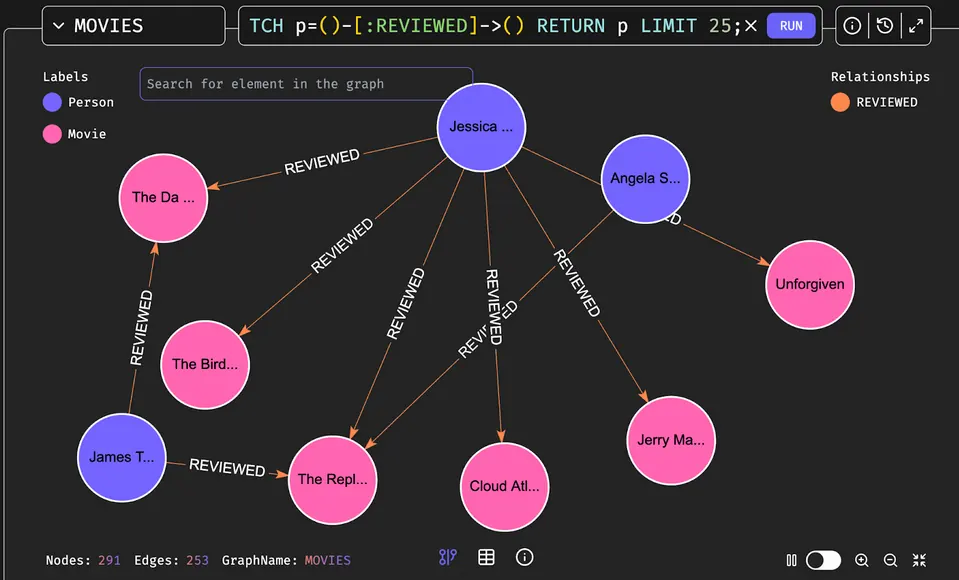This screenshot has width=959, height=580.
Task: Select the Jerry Ma... movie node
Action: [x=671, y=441]
